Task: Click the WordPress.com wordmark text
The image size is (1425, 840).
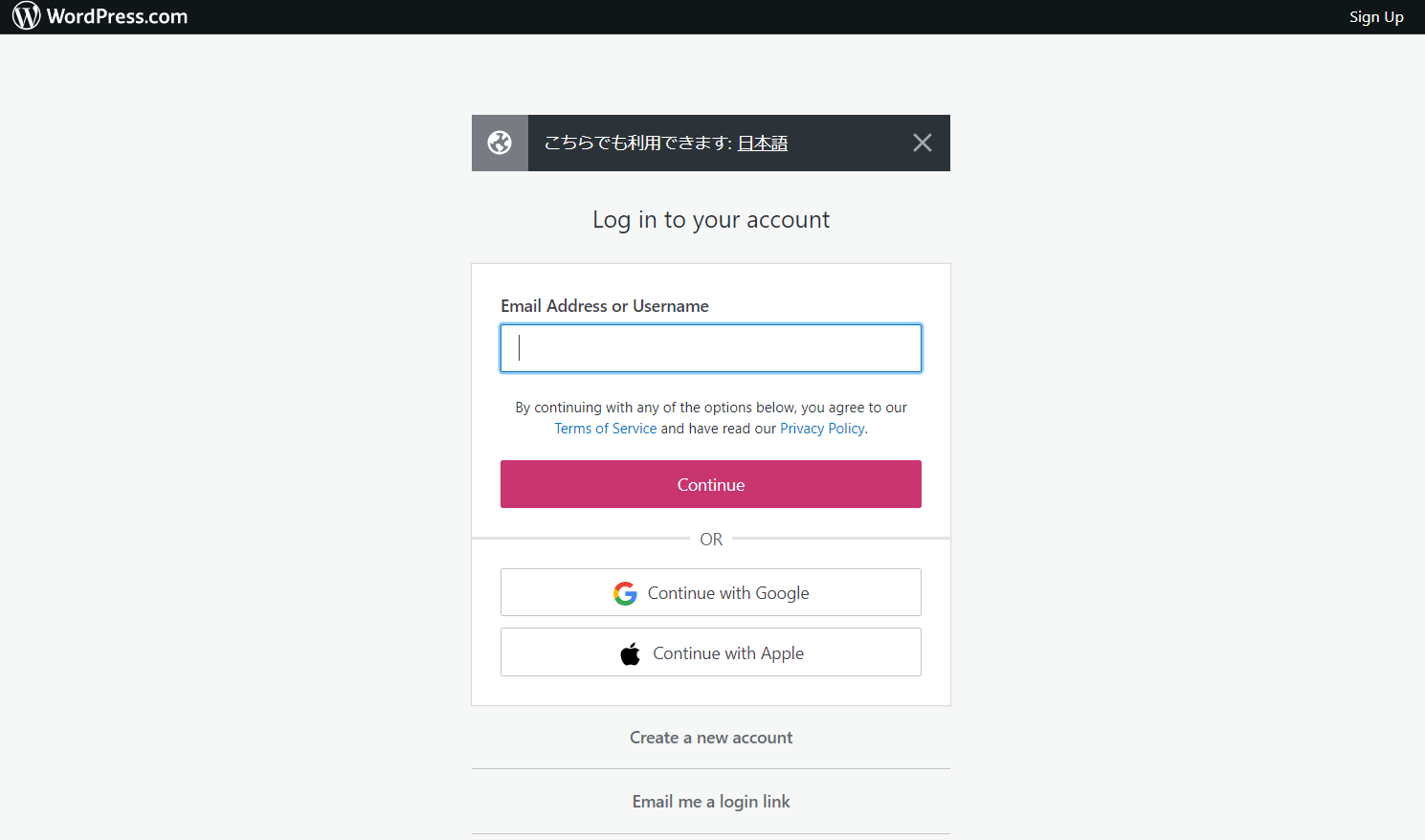Action: (117, 16)
